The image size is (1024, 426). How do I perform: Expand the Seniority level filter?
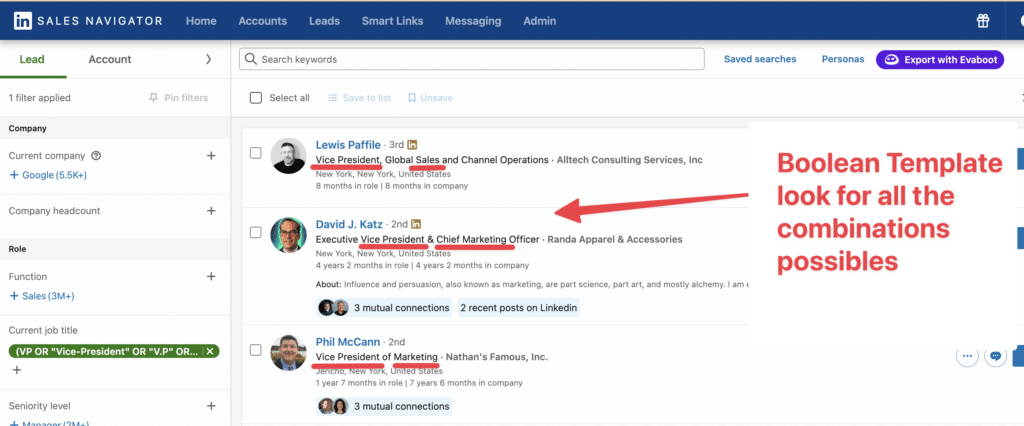click(x=211, y=406)
